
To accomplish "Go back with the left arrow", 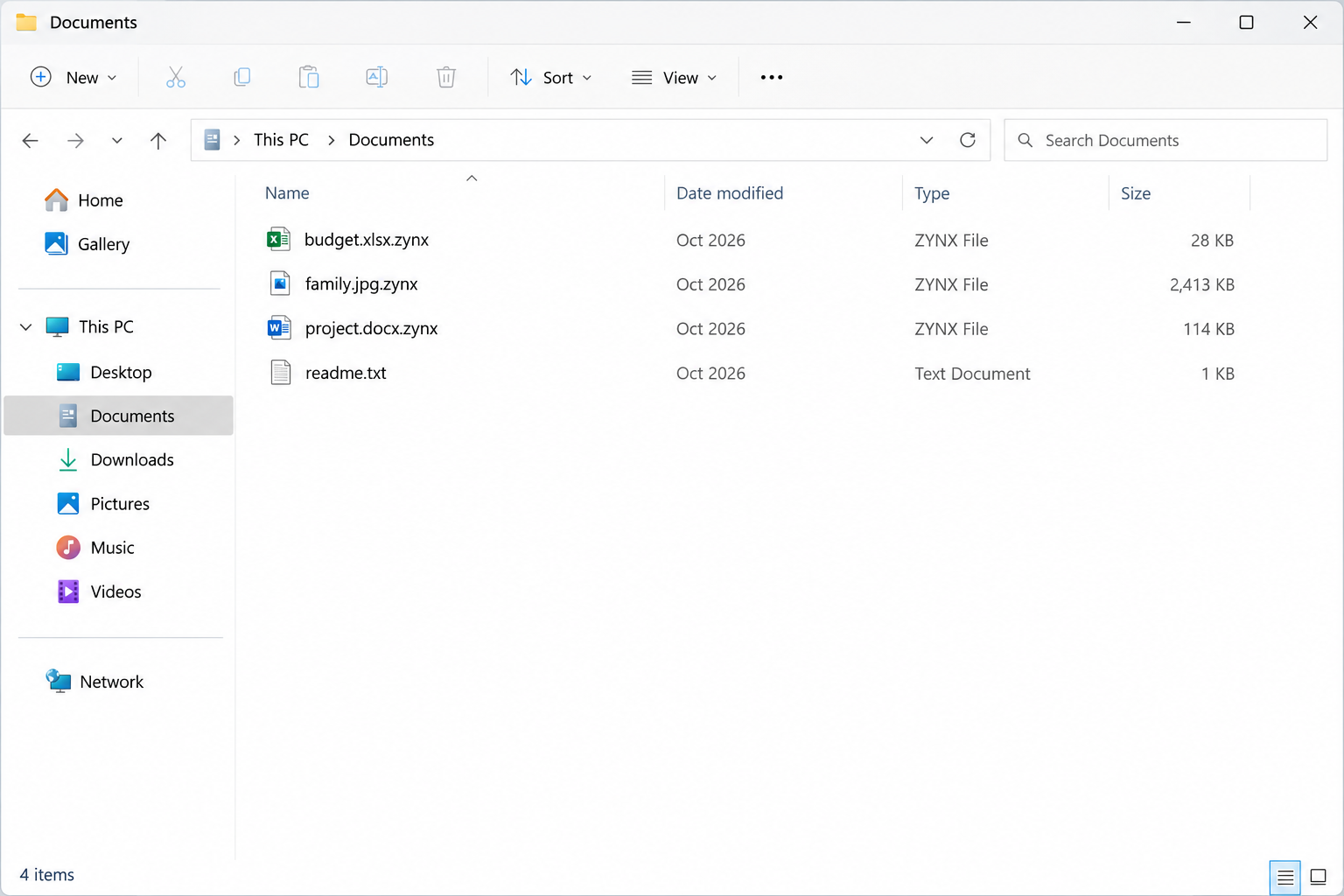I will click(31, 140).
